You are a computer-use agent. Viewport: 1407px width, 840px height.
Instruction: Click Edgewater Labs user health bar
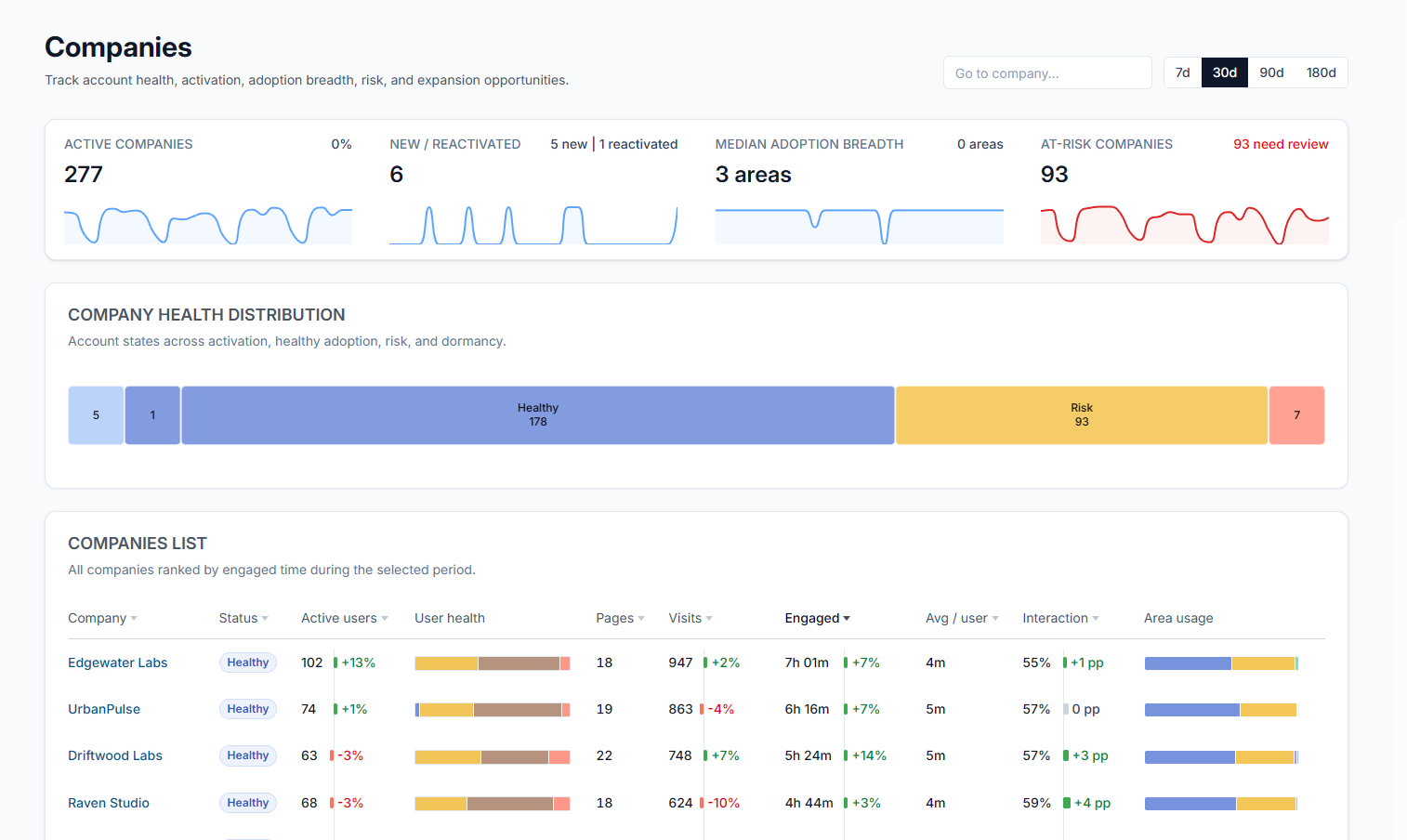tap(493, 663)
